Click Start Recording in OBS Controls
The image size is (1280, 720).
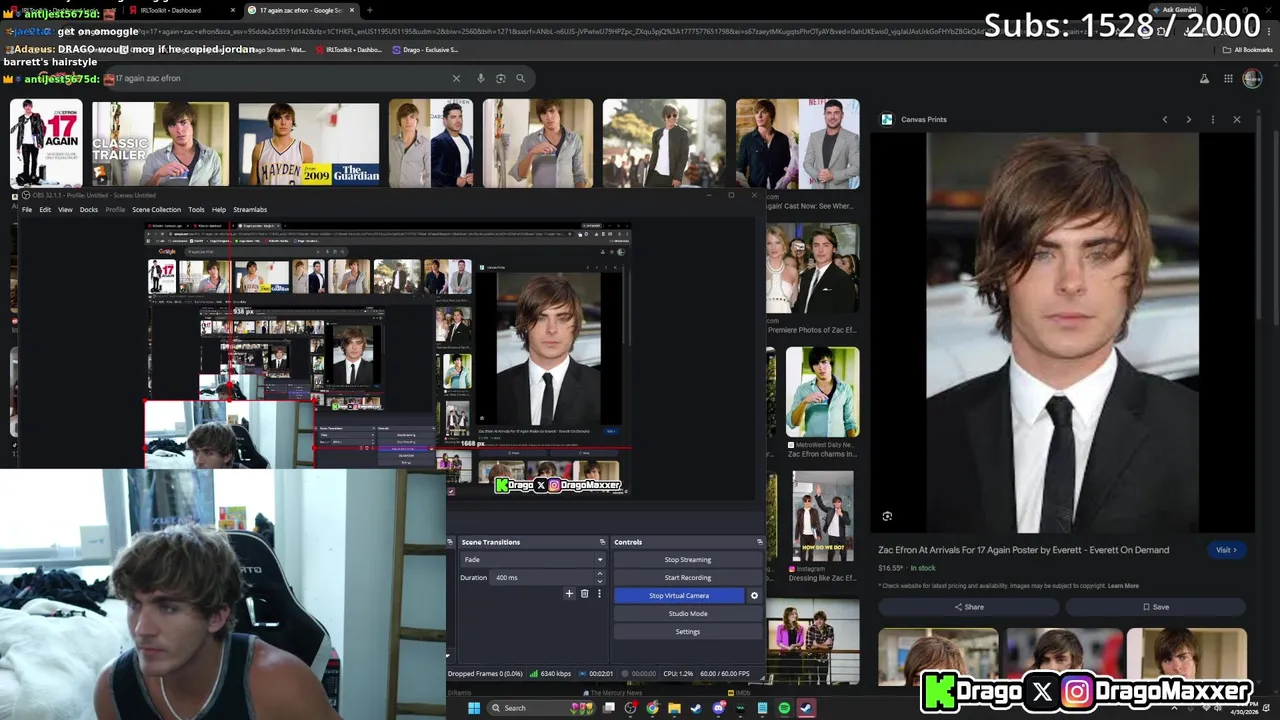click(688, 578)
